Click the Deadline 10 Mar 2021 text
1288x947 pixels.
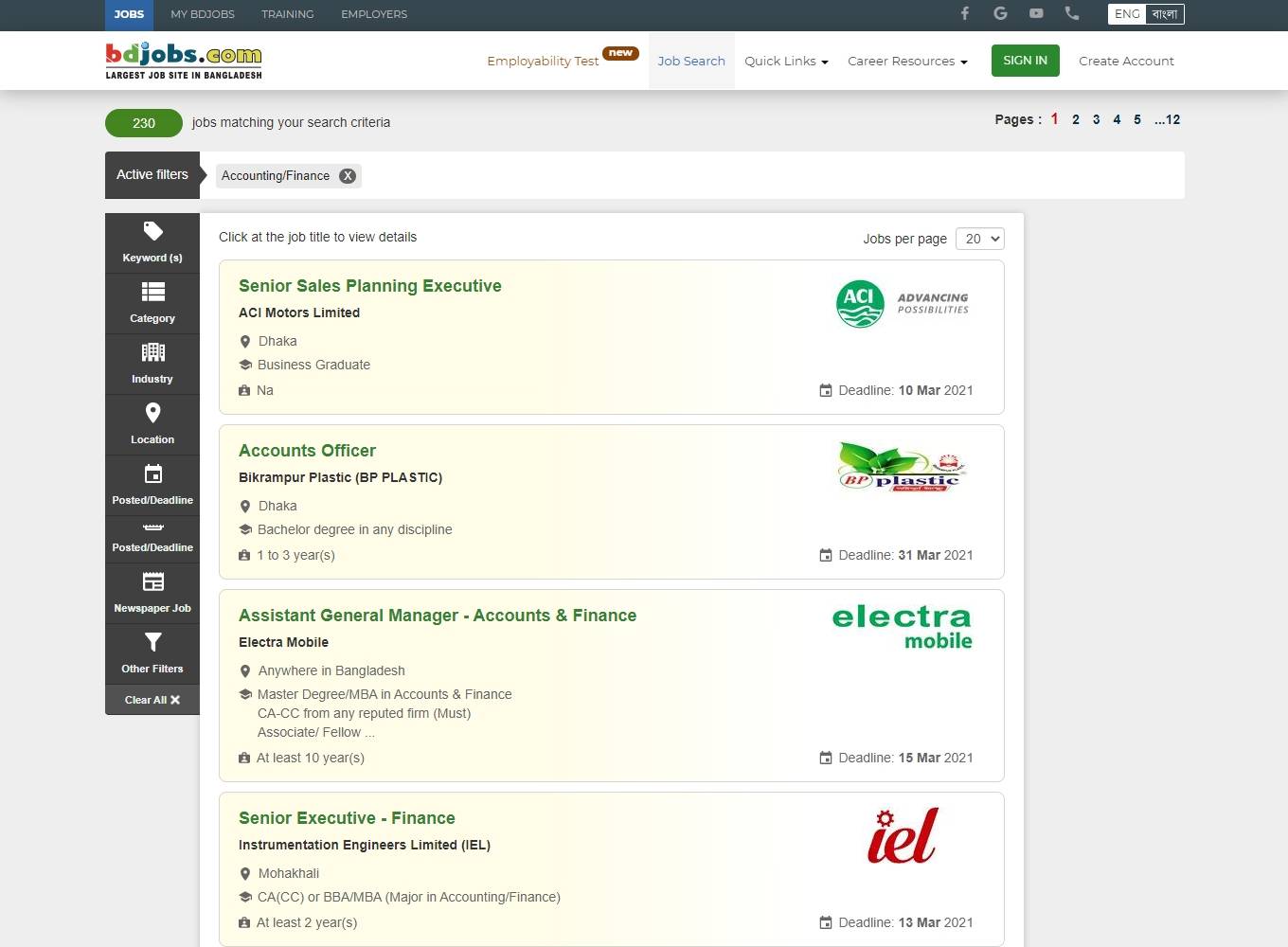pos(905,390)
